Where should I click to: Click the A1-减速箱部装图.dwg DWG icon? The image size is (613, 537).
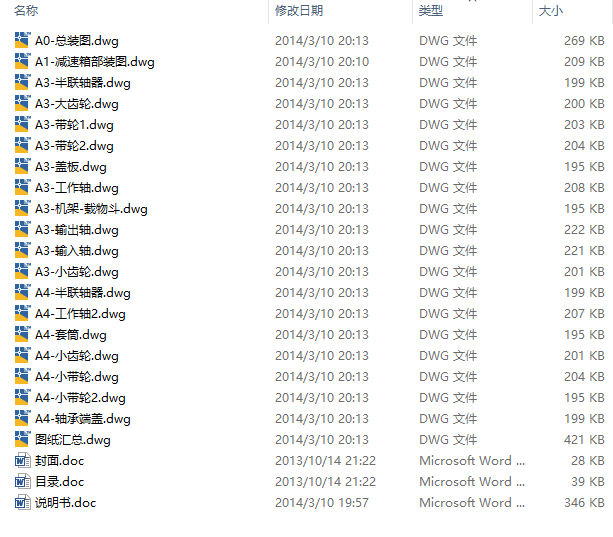point(22,61)
